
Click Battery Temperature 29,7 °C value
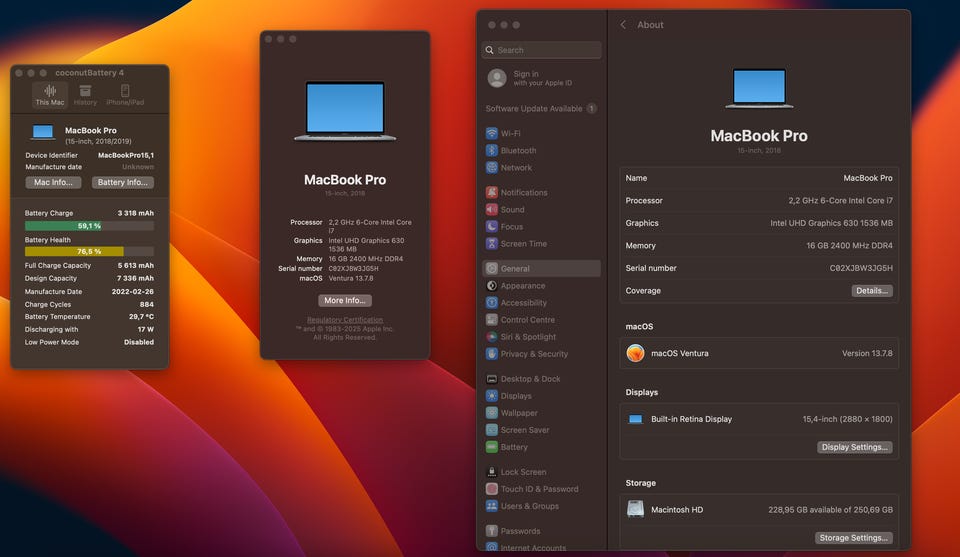(x=141, y=317)
